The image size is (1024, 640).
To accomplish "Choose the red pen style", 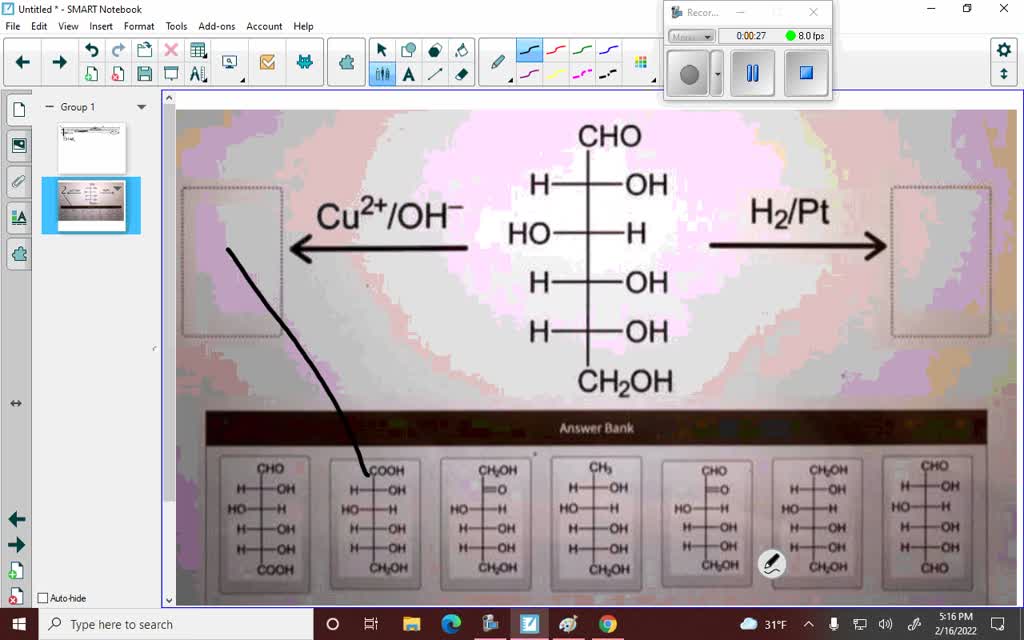I will coord(556,50).
